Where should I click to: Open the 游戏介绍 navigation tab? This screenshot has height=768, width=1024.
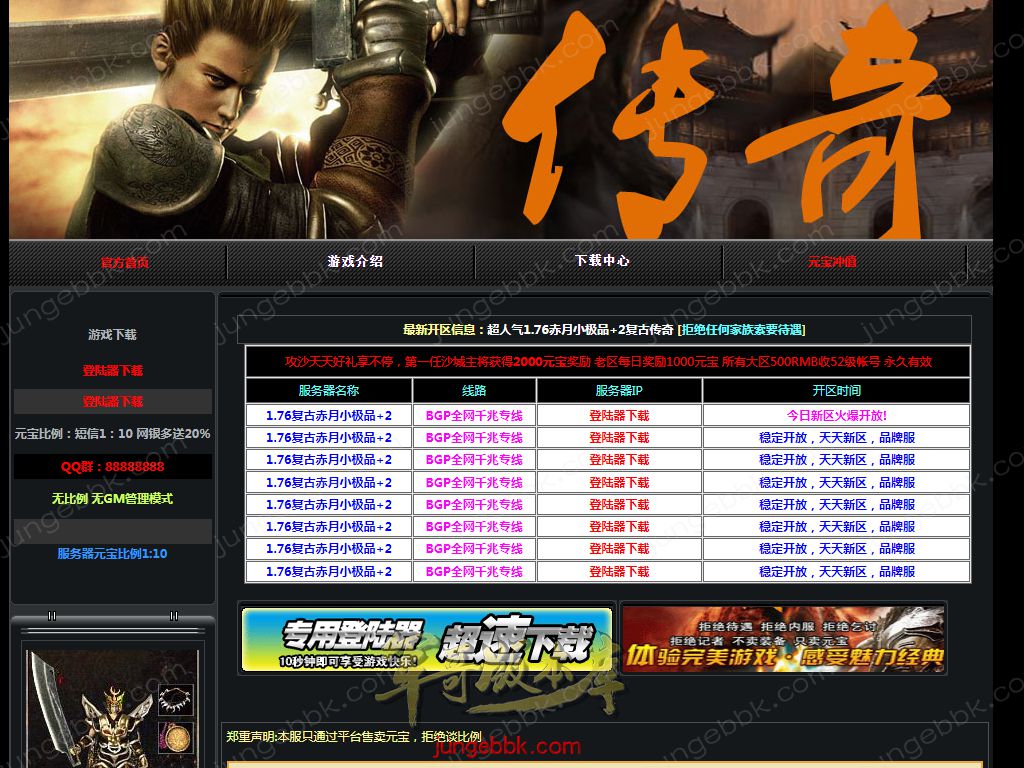[355, 261]
